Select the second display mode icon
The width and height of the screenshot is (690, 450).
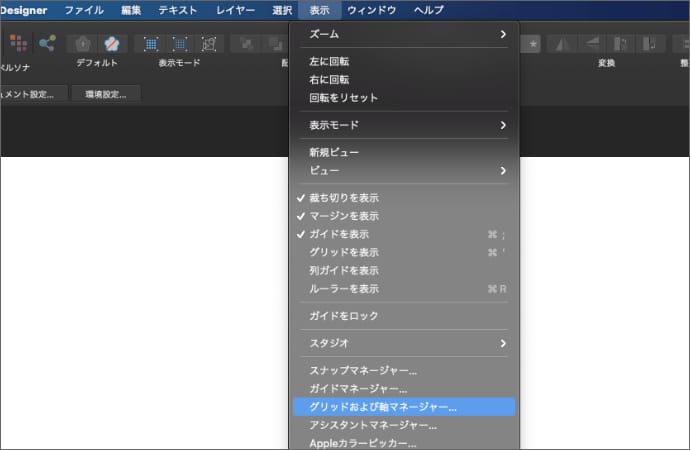point(180,44)
